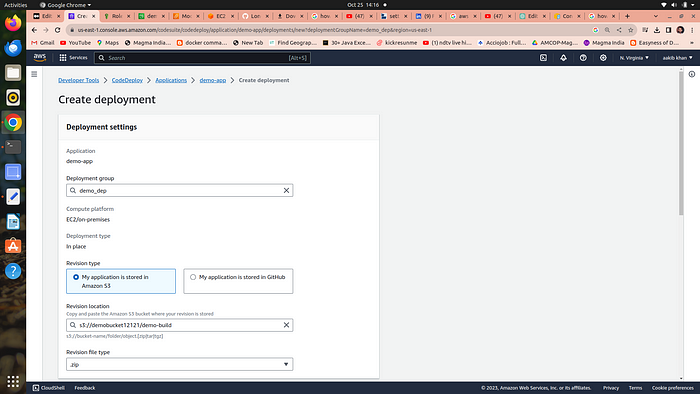Open the Files app in the dock
Viewport: 700px width, 394px height.
[13, 72]
